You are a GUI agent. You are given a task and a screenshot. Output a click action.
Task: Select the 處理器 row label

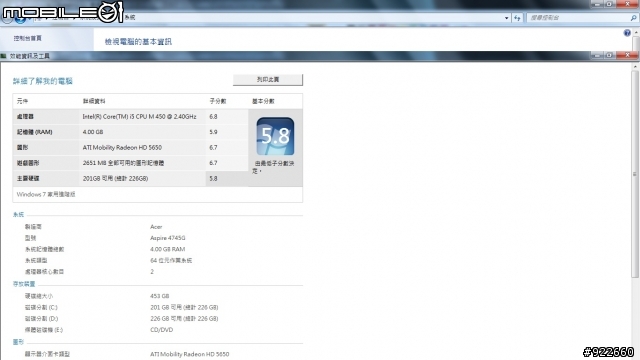click(25, 117)
